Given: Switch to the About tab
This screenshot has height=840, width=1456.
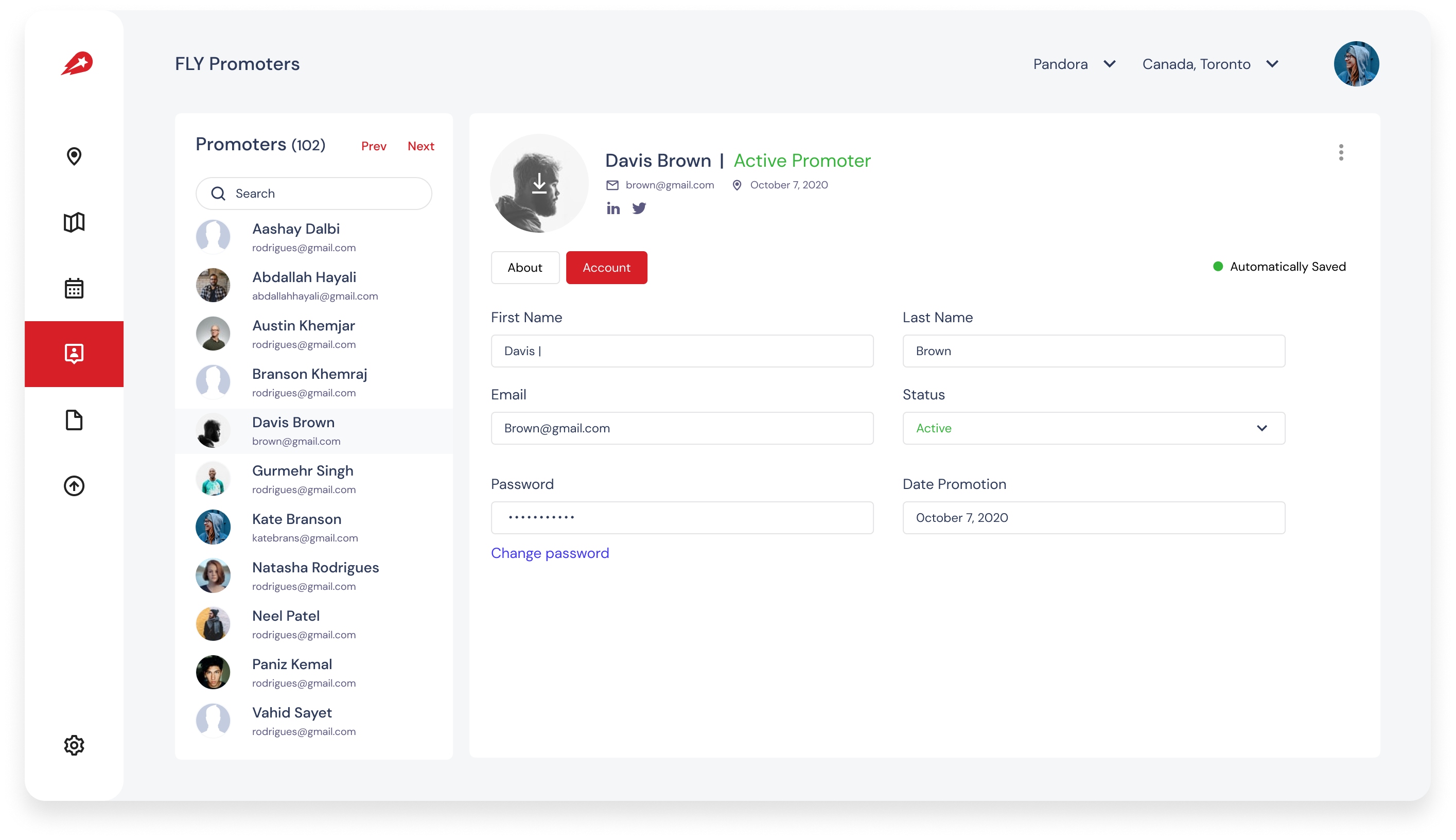Looking at the screenshot, I should (525, 268).
